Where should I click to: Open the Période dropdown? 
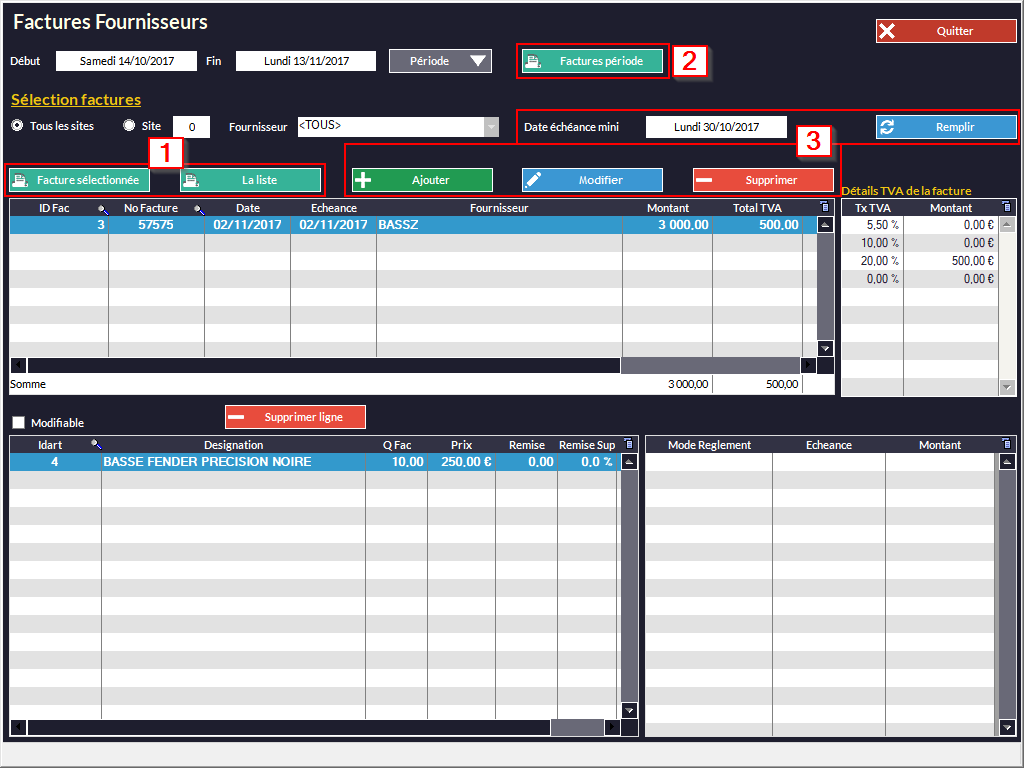(x=440, y=61)
